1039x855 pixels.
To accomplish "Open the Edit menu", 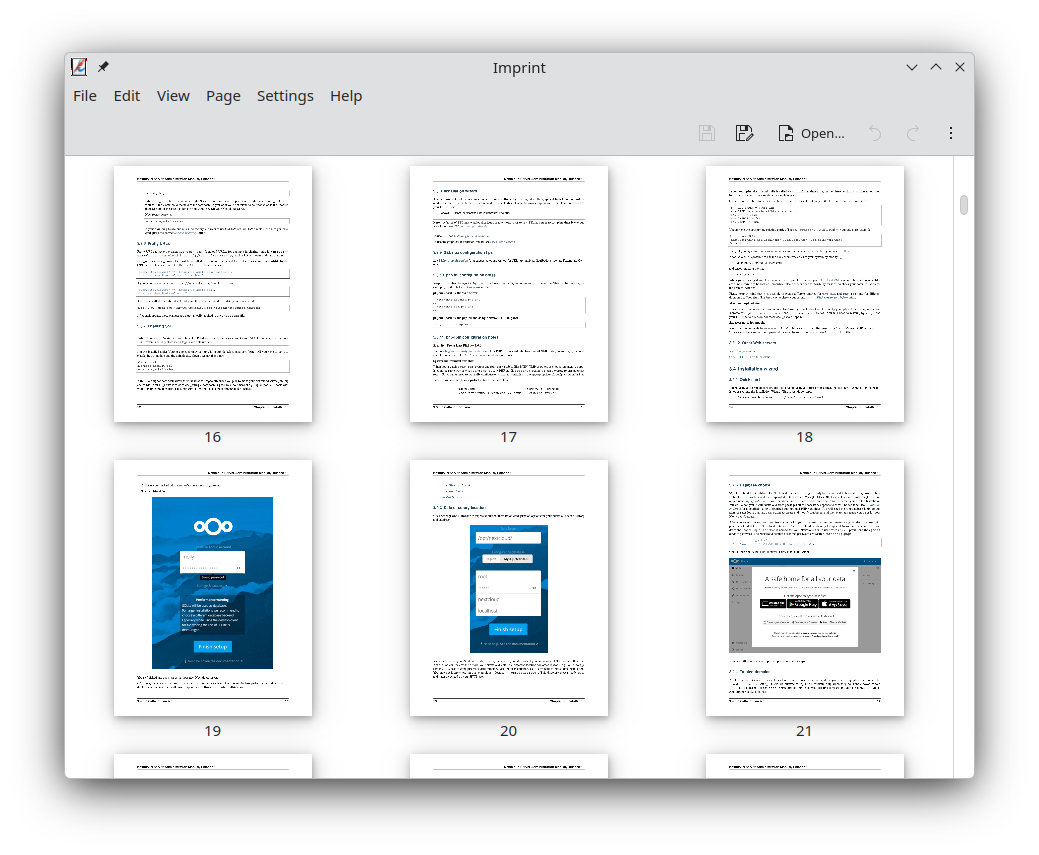I will pos(127,96).
